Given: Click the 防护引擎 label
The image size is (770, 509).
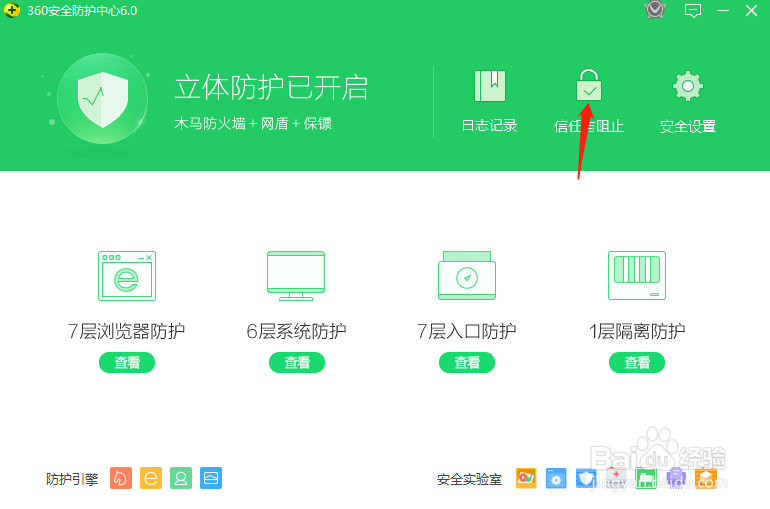Looking at the screenshot, I should coord(72,479).
